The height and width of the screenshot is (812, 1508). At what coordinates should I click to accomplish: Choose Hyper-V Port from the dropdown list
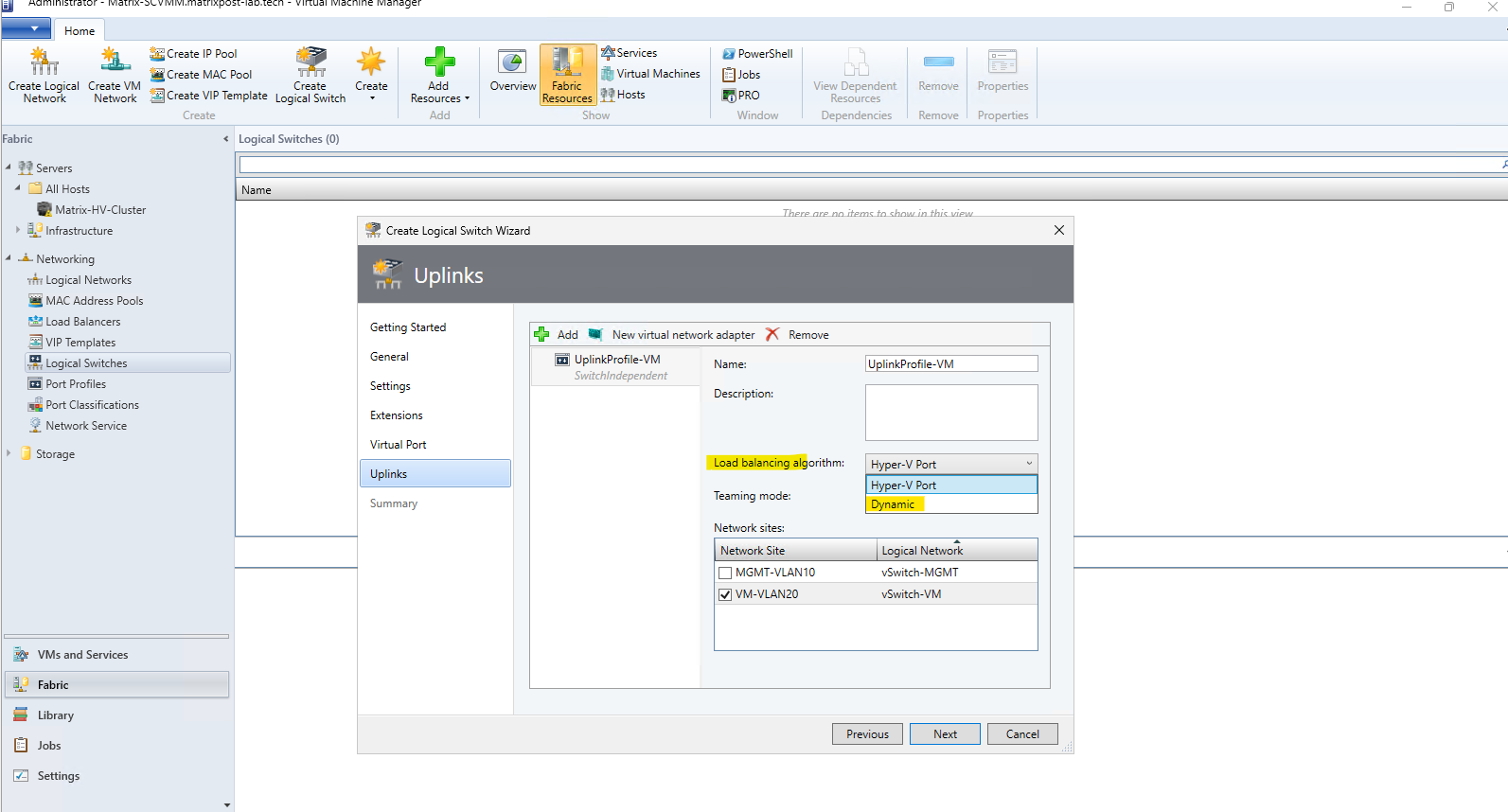pos(951,485)
